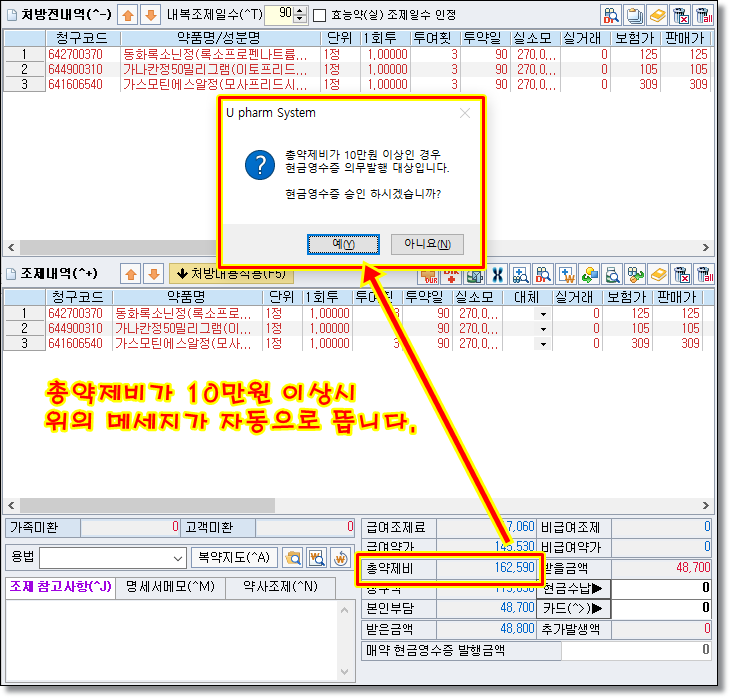Click the up arrow in 조제내역 panel
The width and height of the screenshot is (730, 698).
[128, 273]
